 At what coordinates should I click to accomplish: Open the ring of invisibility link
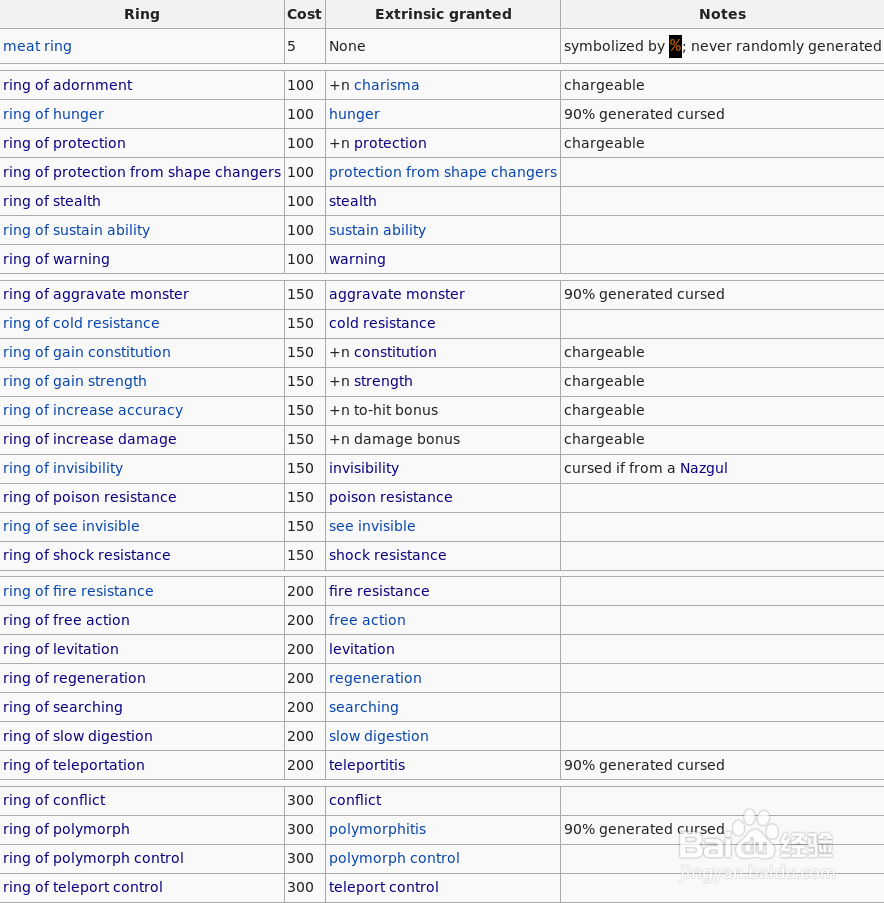click(63, 468)
